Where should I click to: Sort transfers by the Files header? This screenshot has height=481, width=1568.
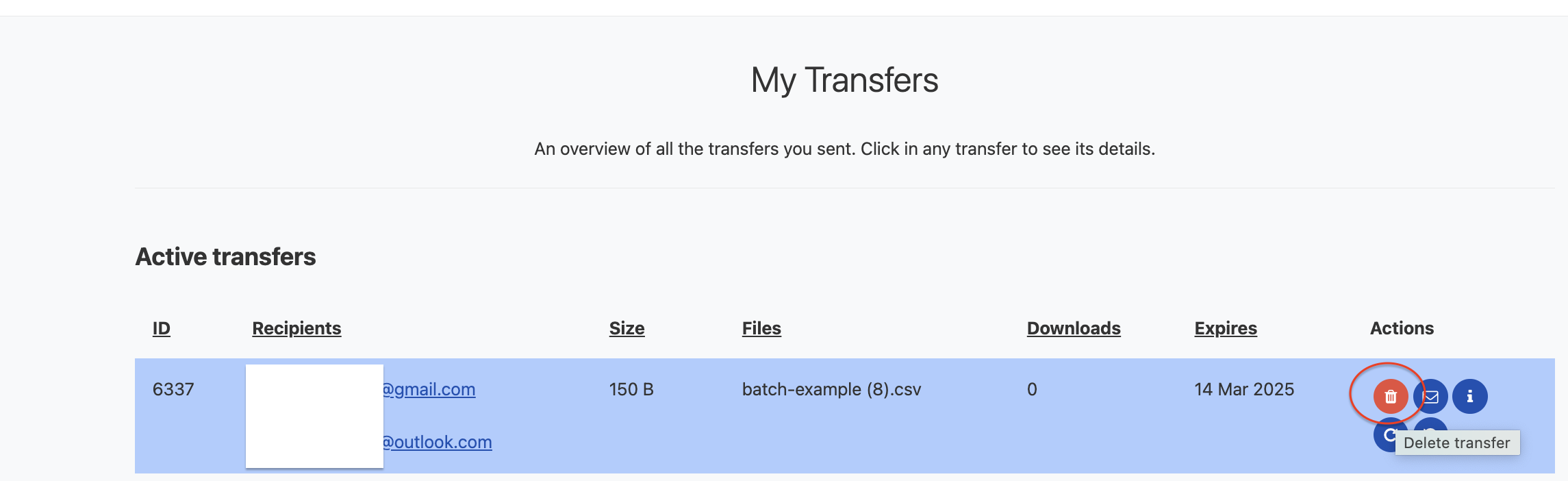point(761,328)
